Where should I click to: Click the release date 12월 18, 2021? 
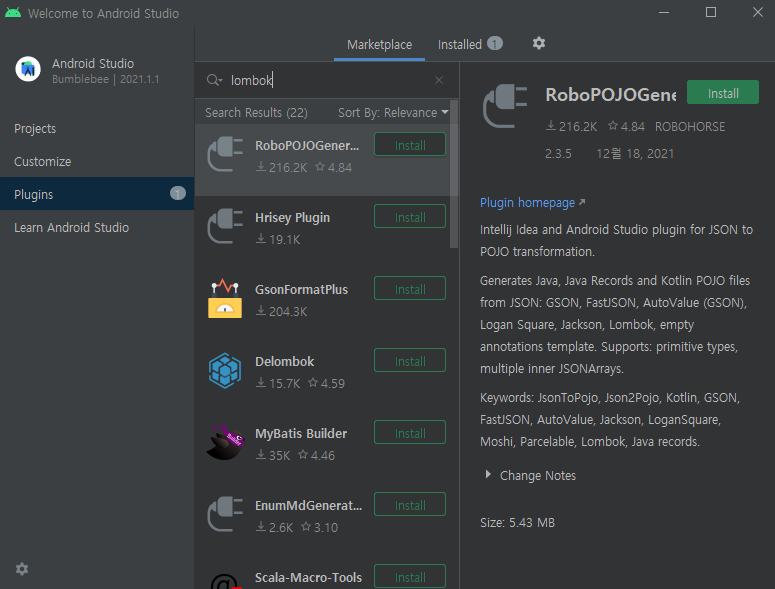(635, 154)
